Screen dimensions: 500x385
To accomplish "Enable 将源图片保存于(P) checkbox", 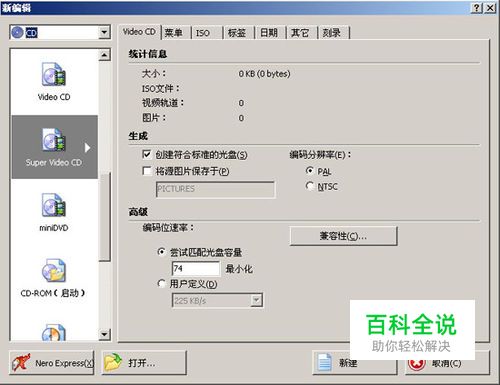I will 146,171.
